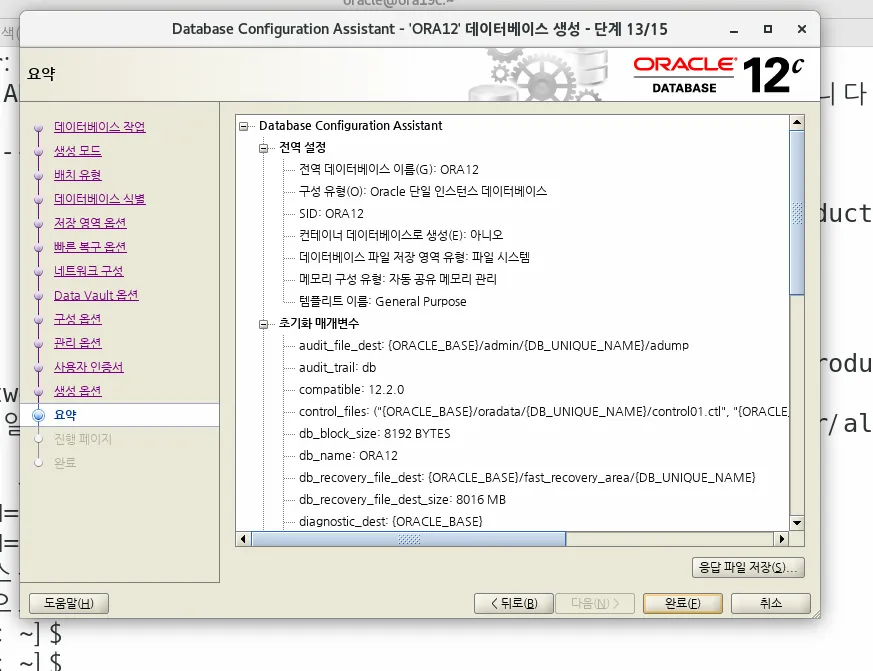The width and height of the screenshot is (873, 671).
Task: Go back with the 뒤로(B) button
Action: [x=514, y=603]
